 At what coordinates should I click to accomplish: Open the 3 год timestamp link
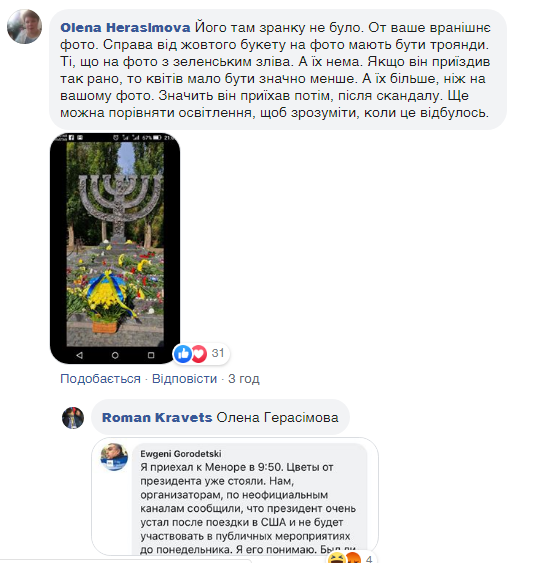coord(244,379)
